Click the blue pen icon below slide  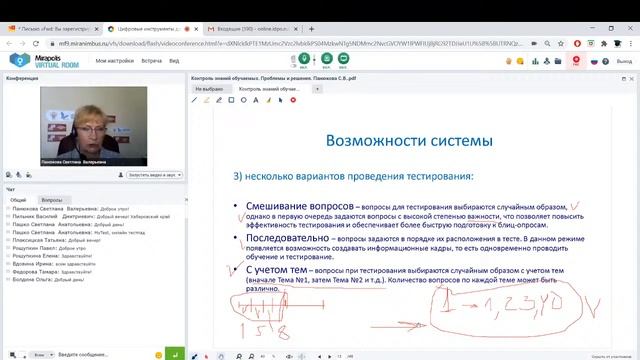(194, 357)
